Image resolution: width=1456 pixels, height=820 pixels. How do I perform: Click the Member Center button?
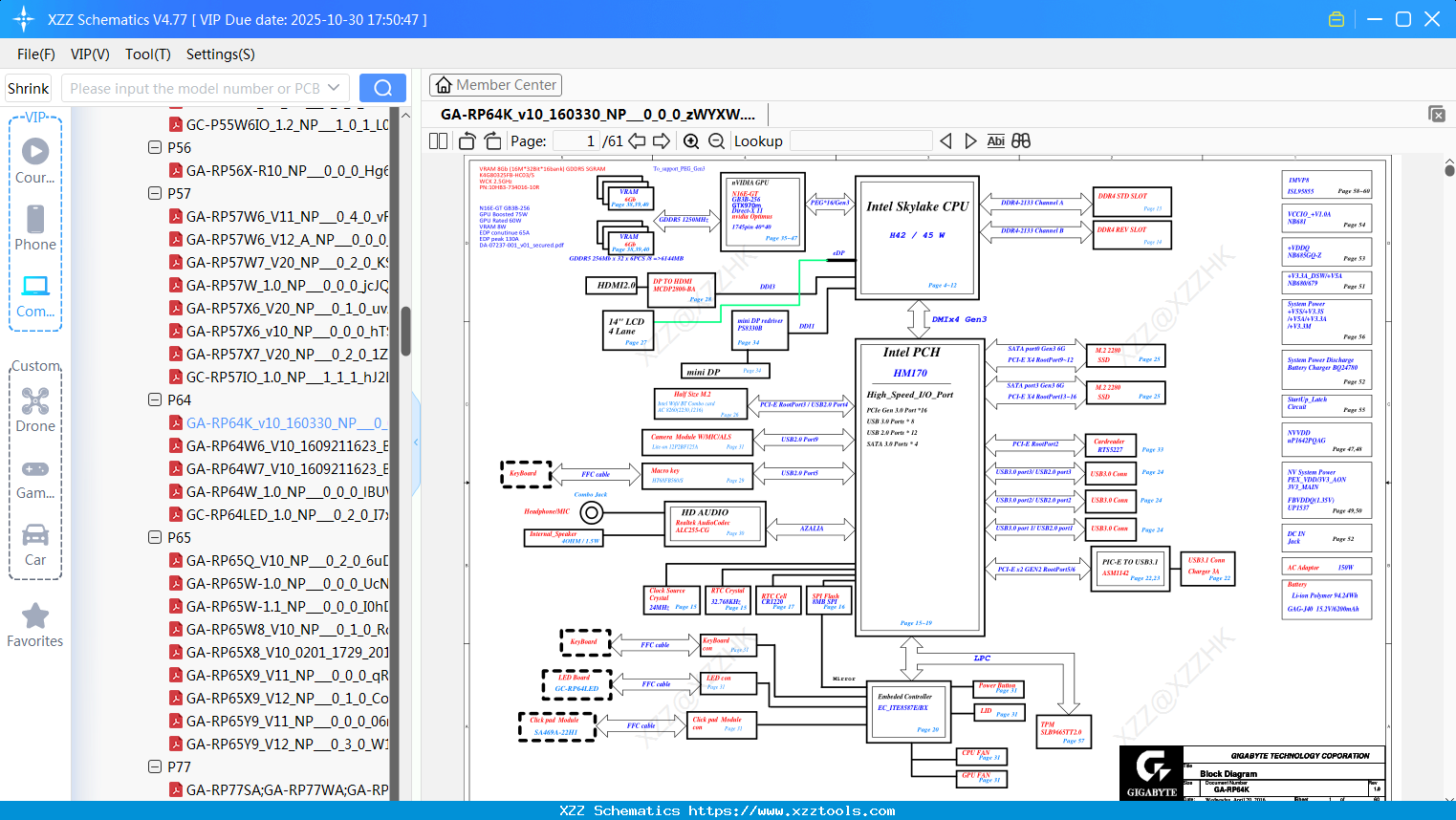pos(495,85)
